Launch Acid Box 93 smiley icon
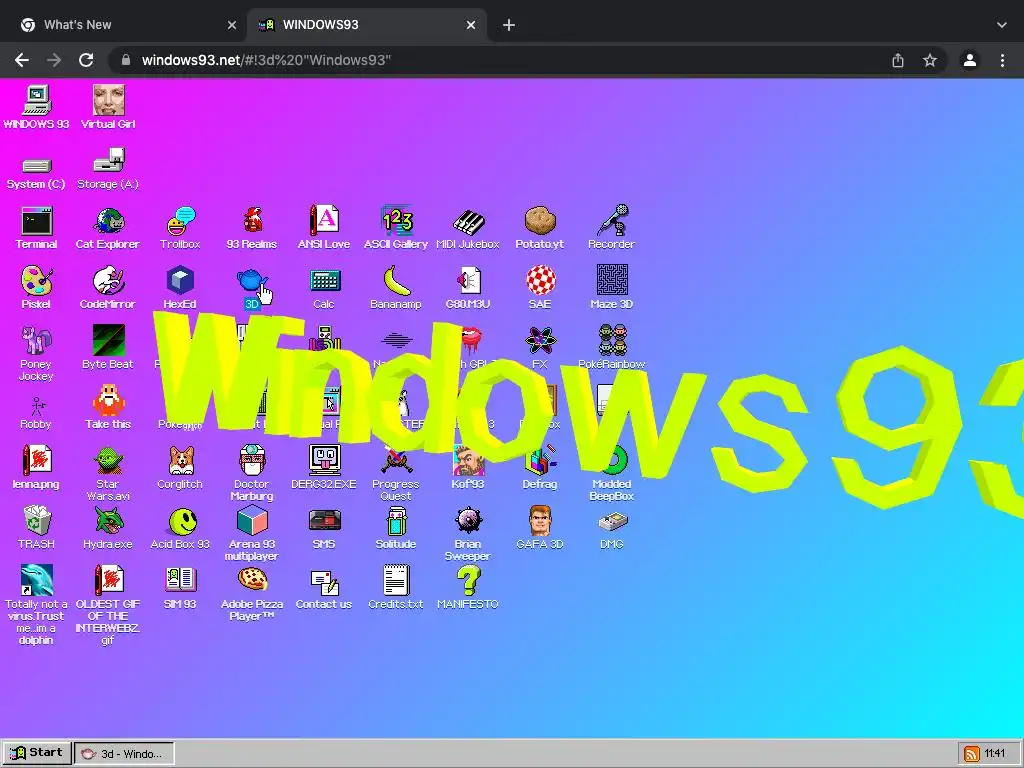This screenshot has height=768, width=1024. click(x=182, y=521)
